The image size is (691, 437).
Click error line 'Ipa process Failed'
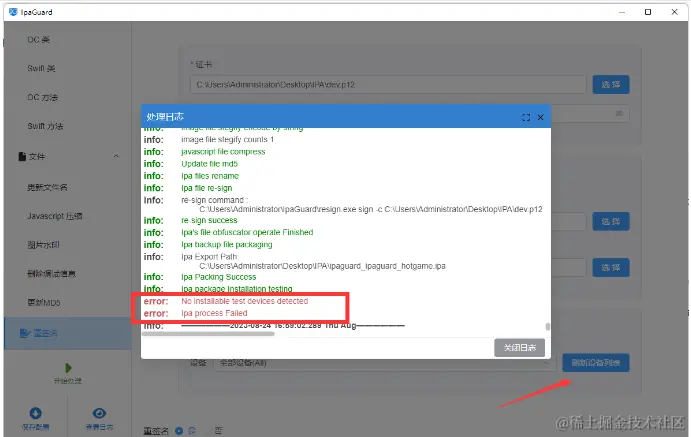[x=214, y=313]
